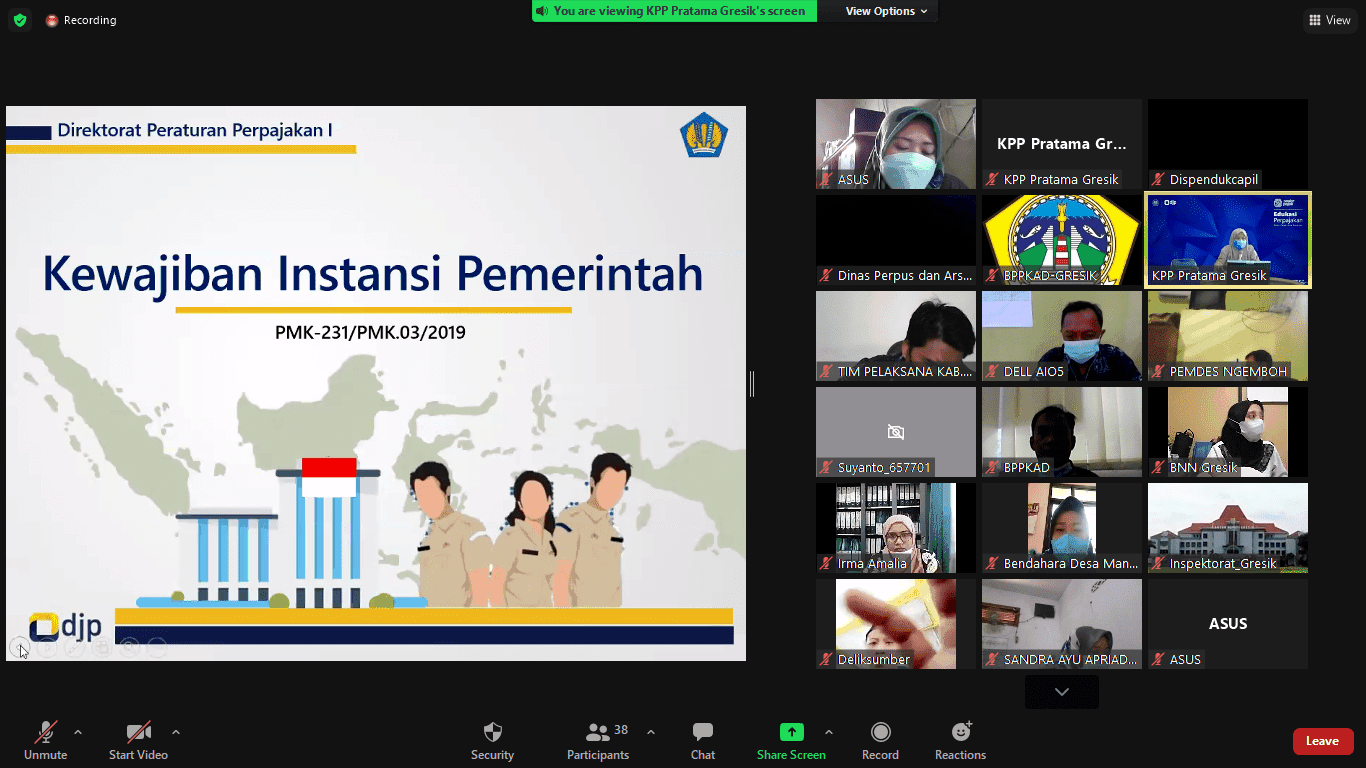The width and height of the screenshot is (1366, 768).
Task: Open the View Options dropdown
Action: [886, 11]
